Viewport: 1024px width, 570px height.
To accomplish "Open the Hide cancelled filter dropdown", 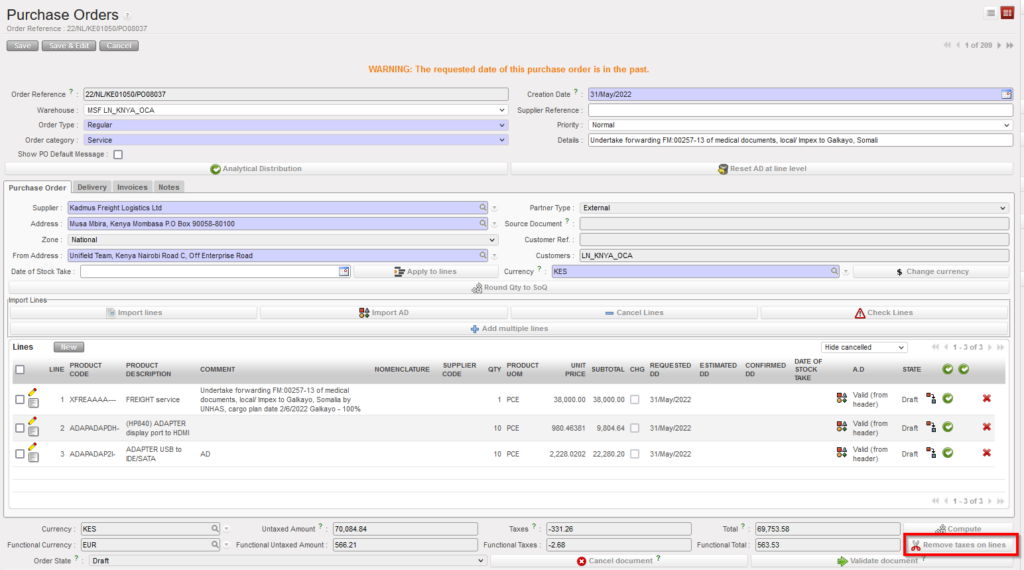I will click(x=863, y=347).
